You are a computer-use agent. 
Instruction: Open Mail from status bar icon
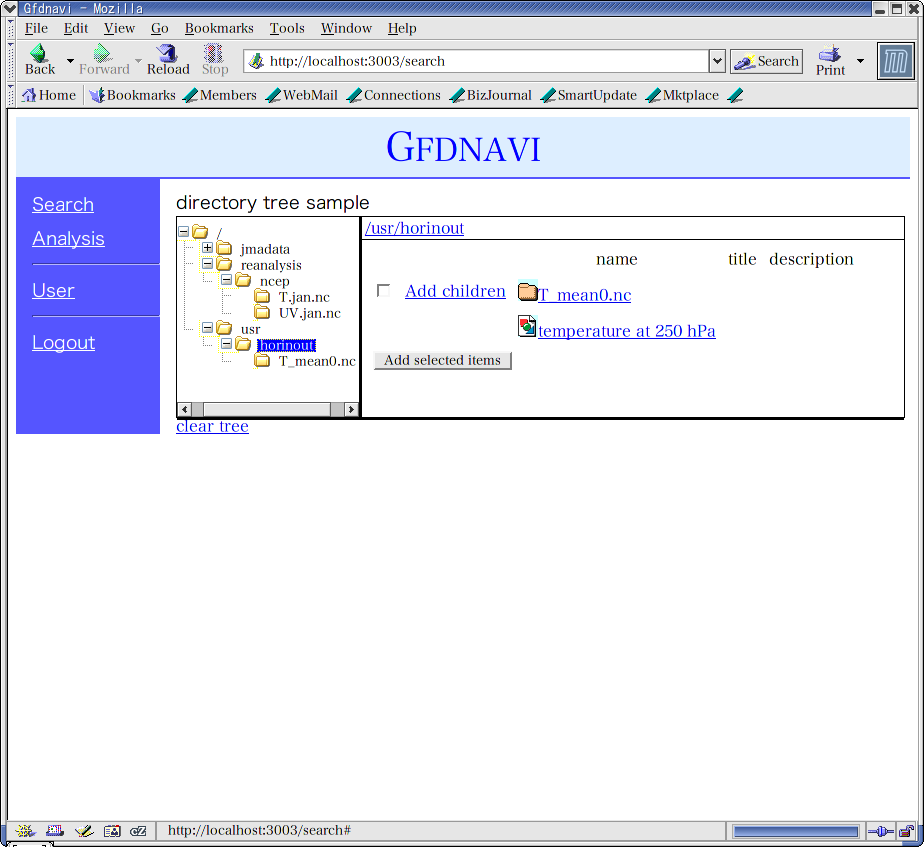[55, 831]
